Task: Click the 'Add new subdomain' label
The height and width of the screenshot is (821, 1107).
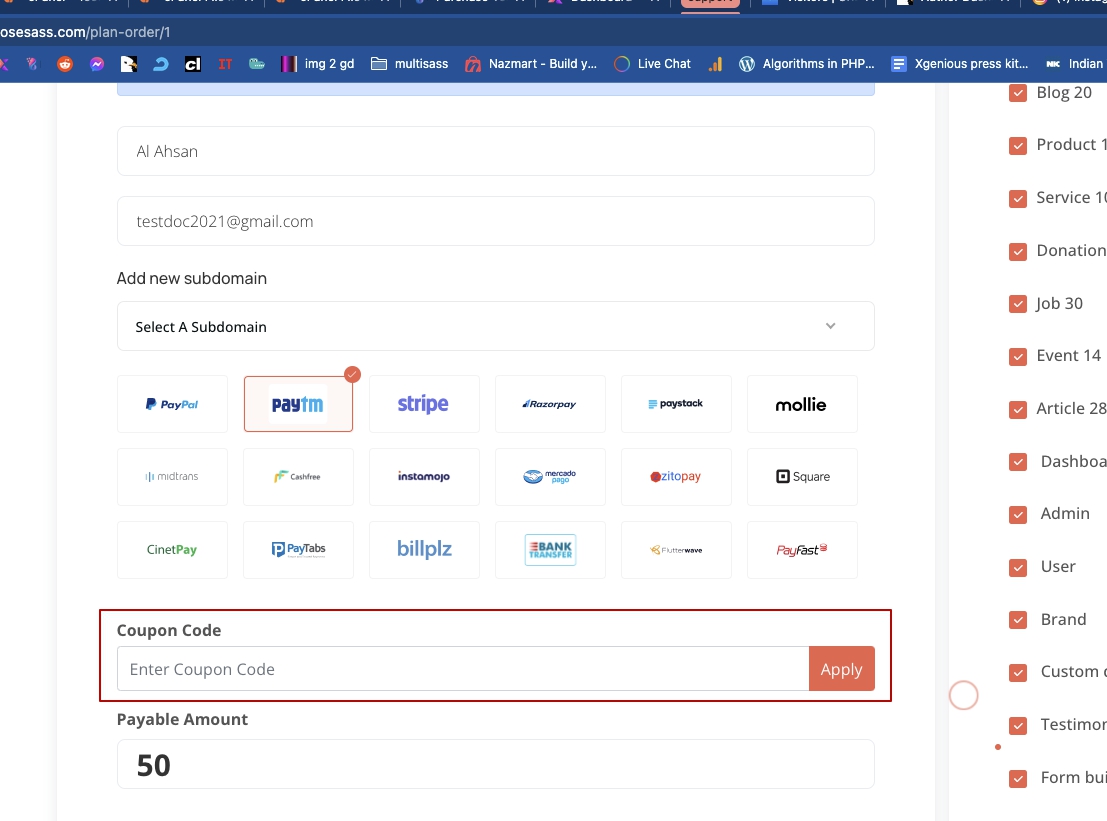Action: coord(192,278)
